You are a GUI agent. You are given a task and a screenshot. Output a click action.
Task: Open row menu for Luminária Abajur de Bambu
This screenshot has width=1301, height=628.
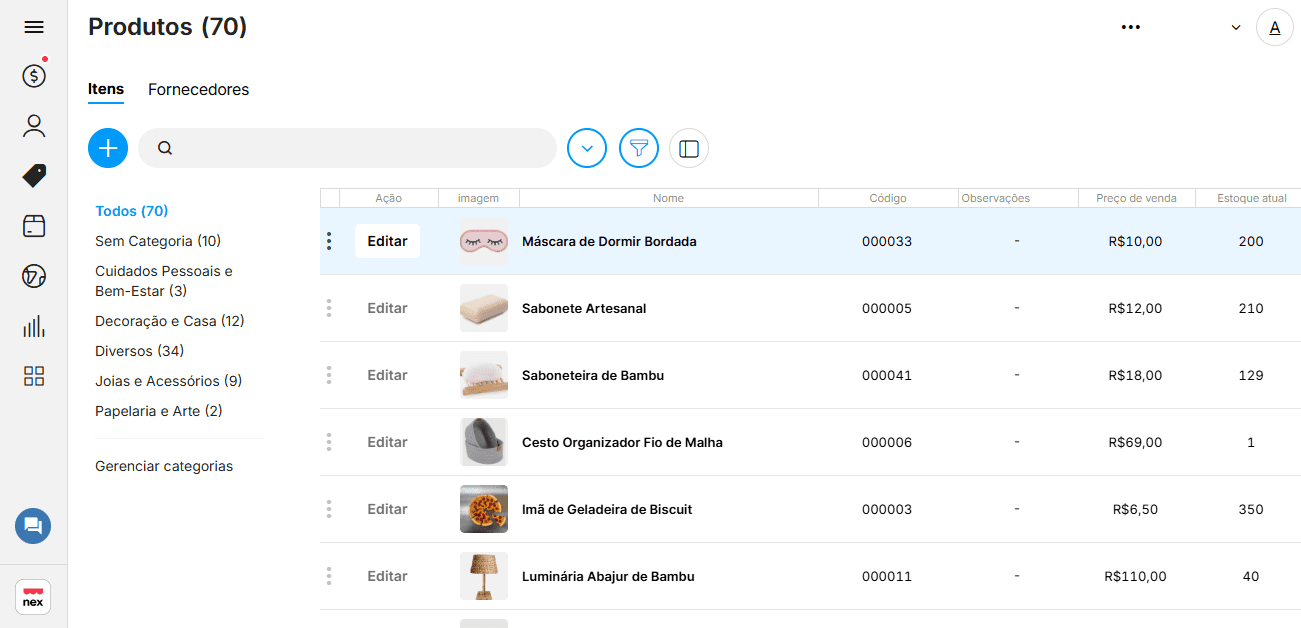[329, 576]
